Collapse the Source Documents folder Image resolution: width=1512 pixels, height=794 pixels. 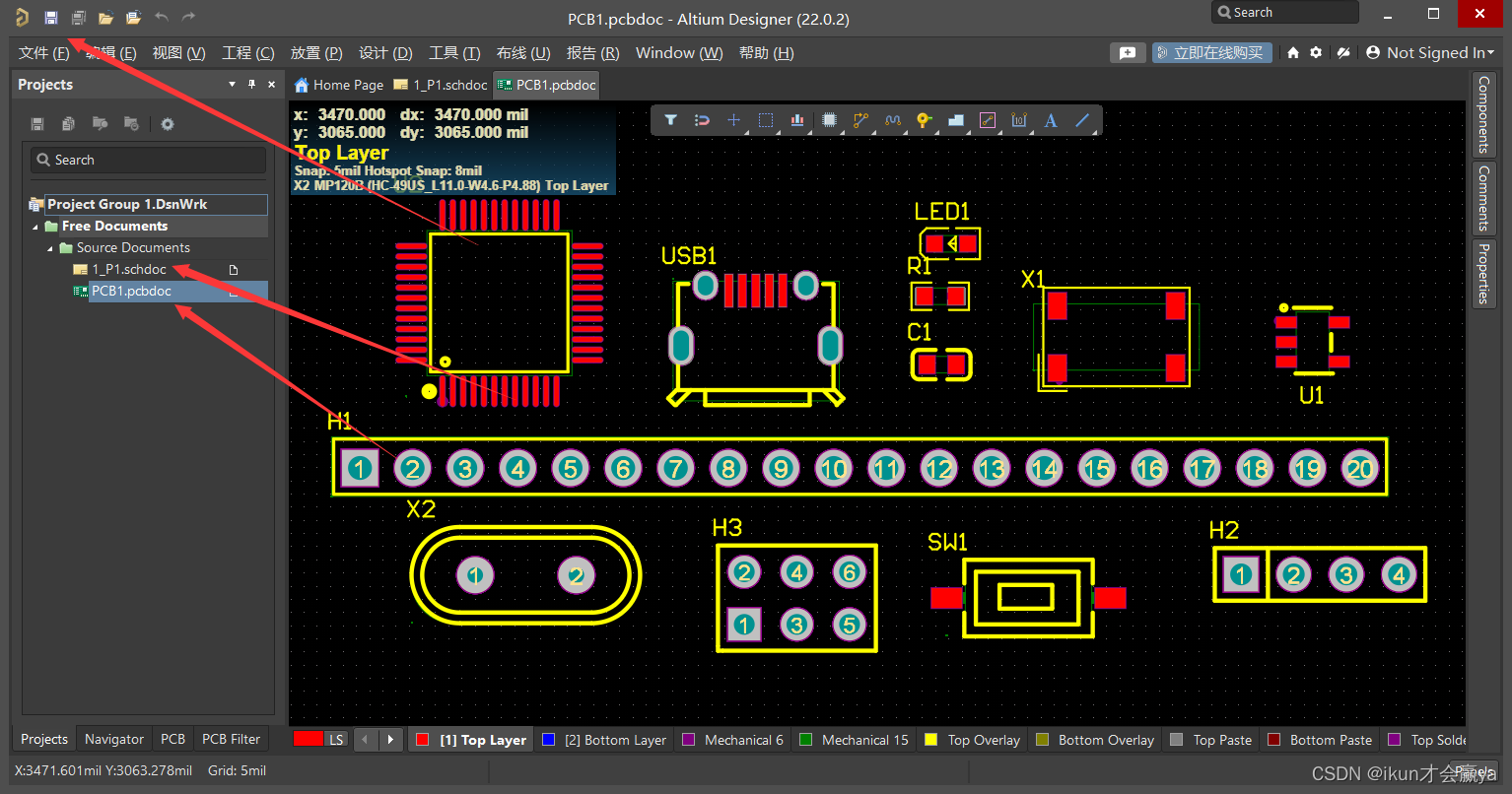click(x=48, y=247)
